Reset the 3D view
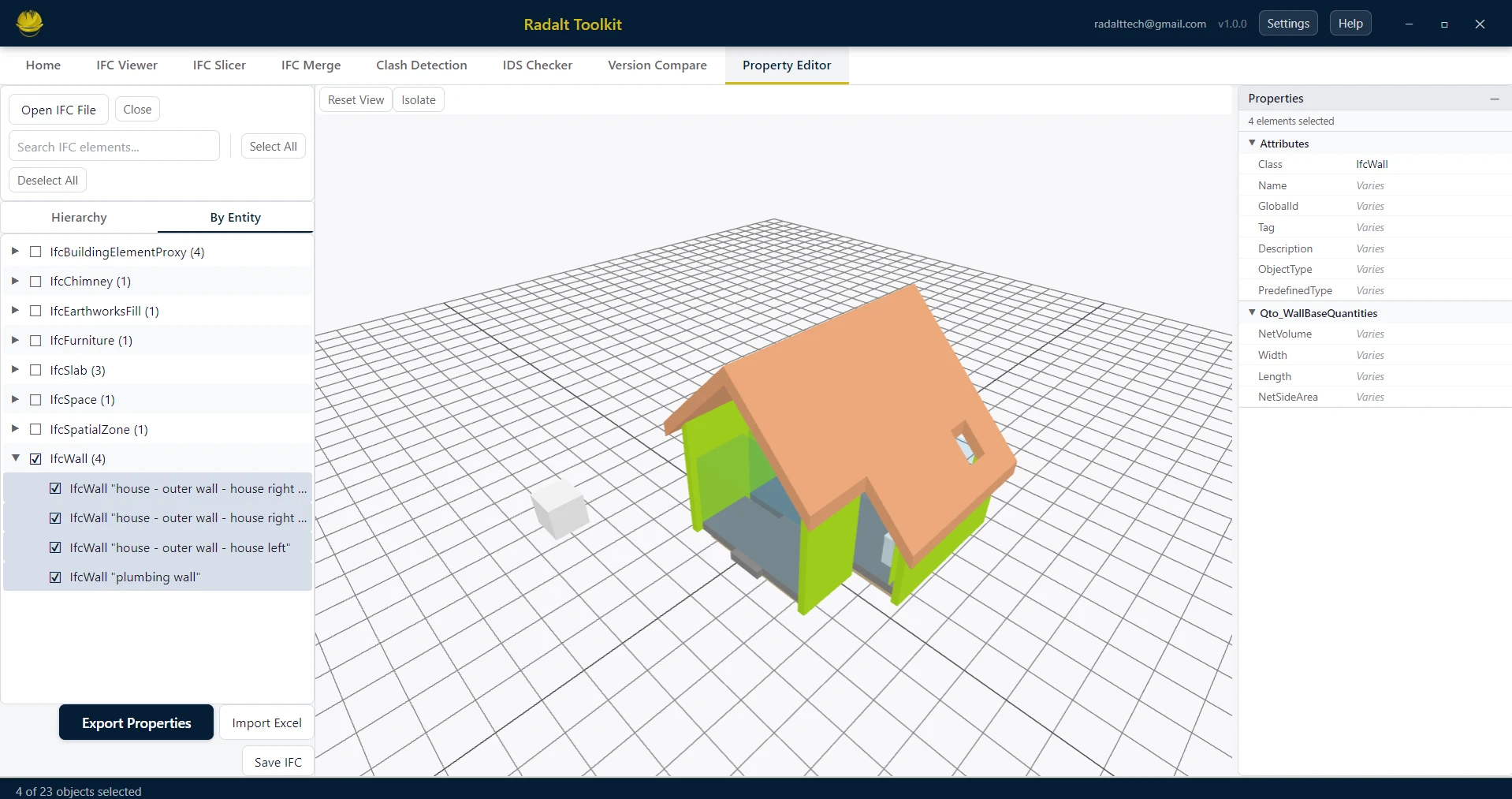1512x799 pixels. 355,99
